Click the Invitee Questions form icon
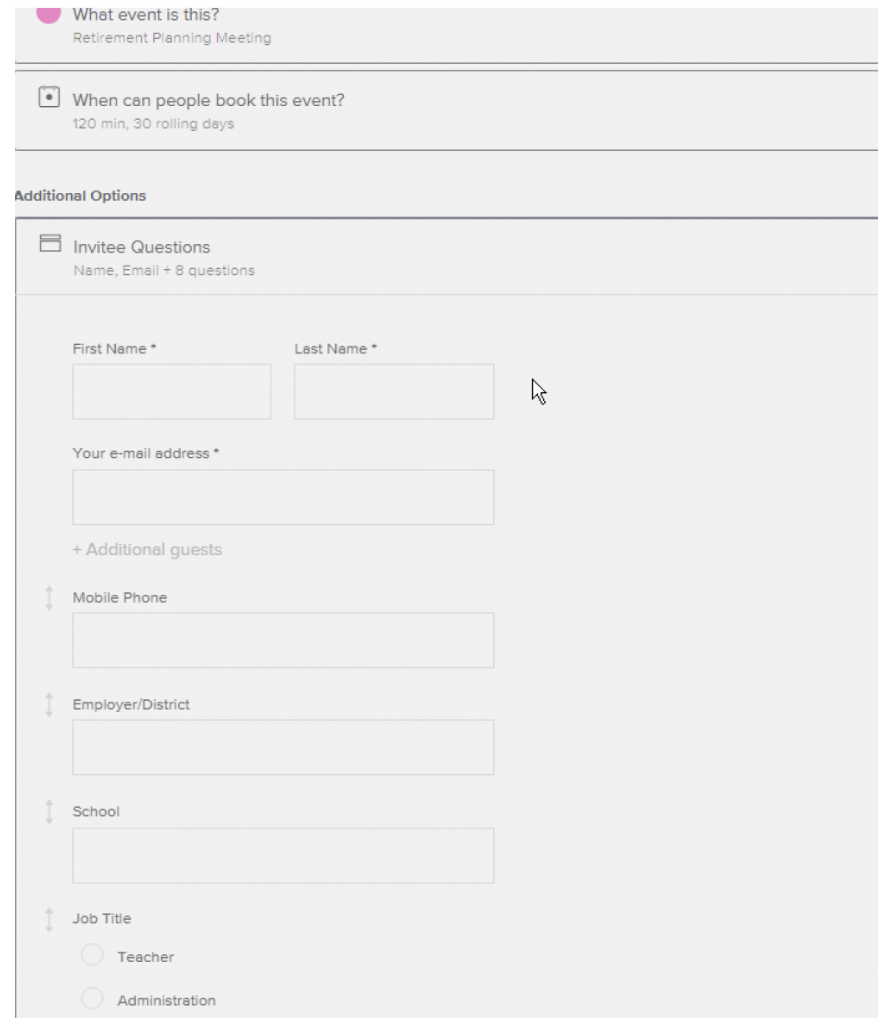This screenshot has width=884, height=1018. coord(50,243)
